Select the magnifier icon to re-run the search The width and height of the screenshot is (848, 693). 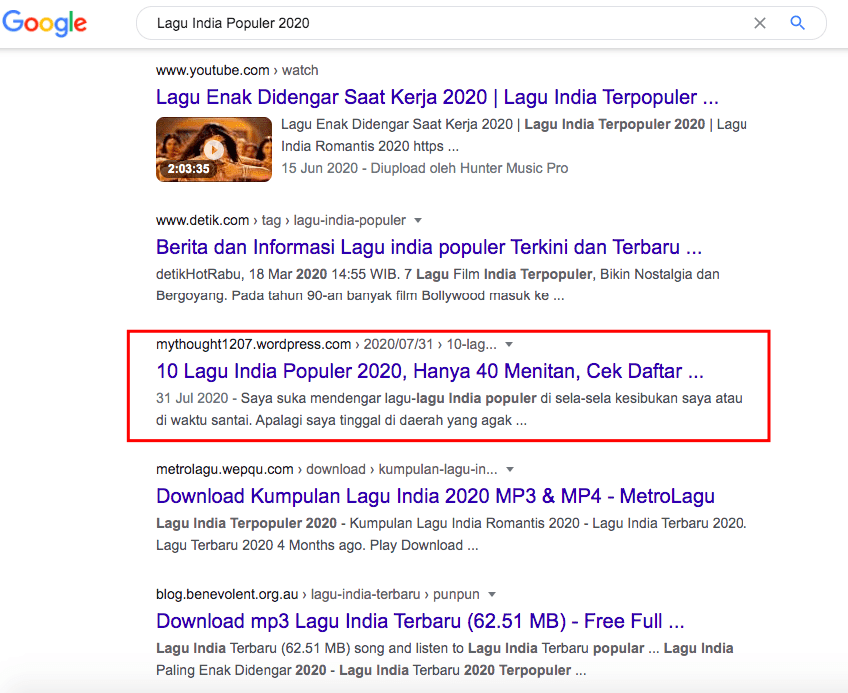coord(797,22)
